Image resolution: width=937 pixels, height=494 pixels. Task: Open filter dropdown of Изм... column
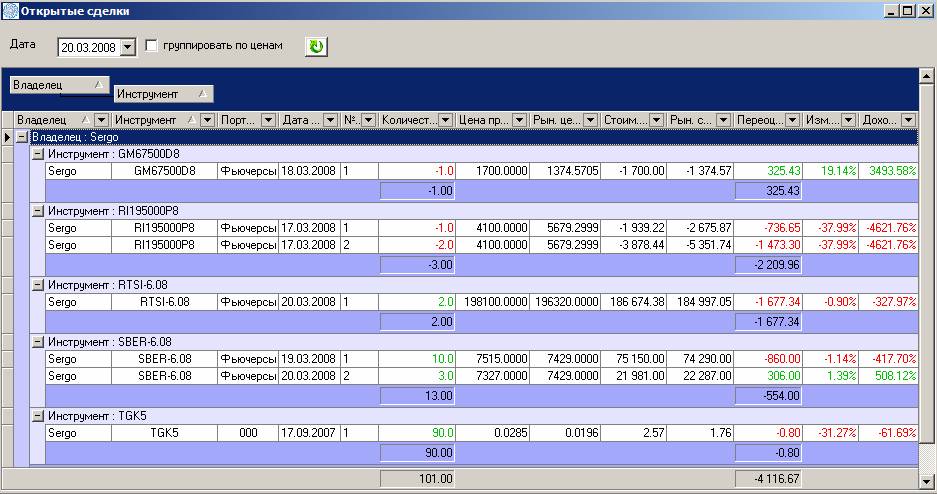click(849, 120)
